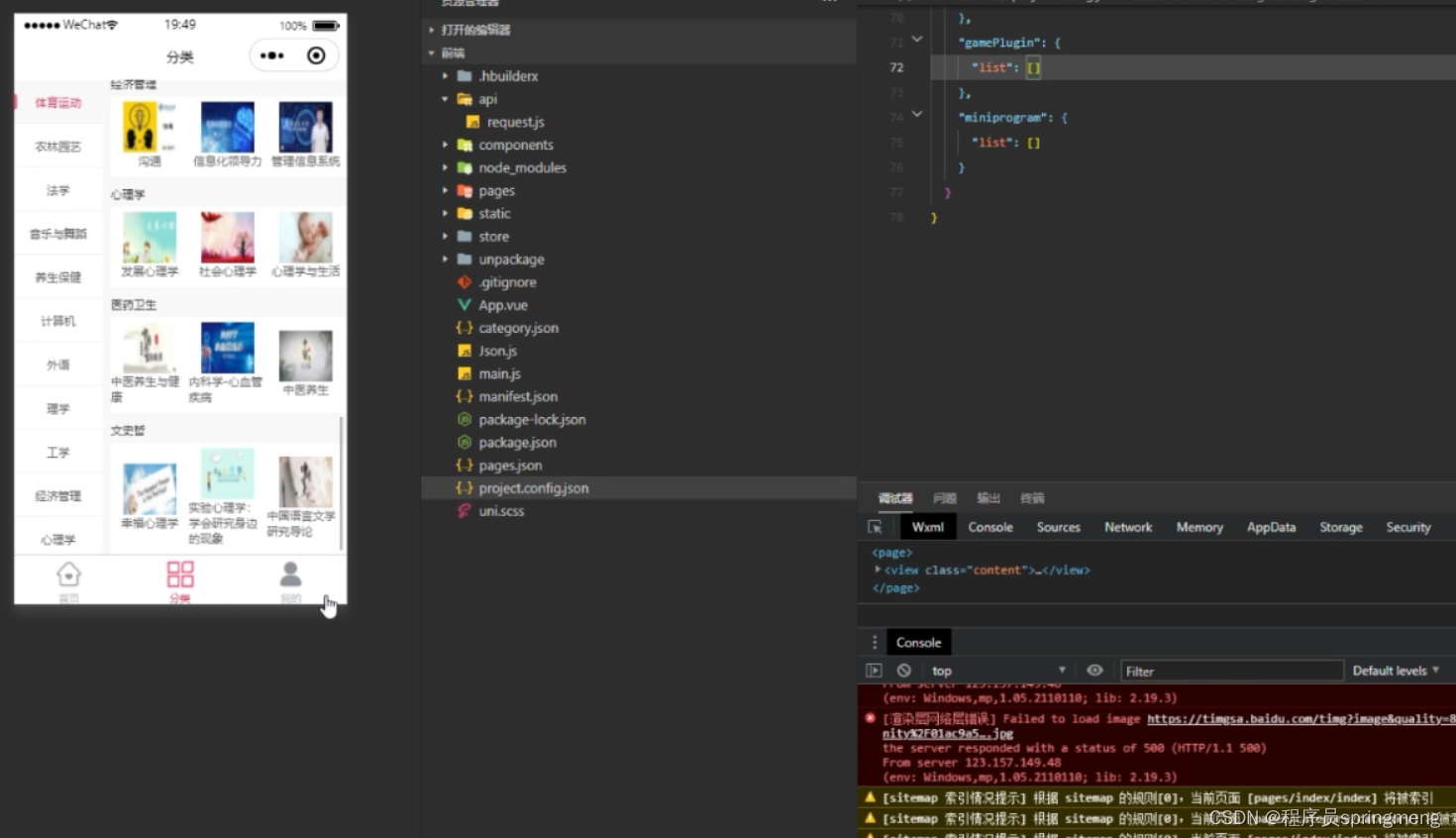Fold the miniprogram block in editor
This screenshot has height=838, width=1456.
tap(917, 114)
